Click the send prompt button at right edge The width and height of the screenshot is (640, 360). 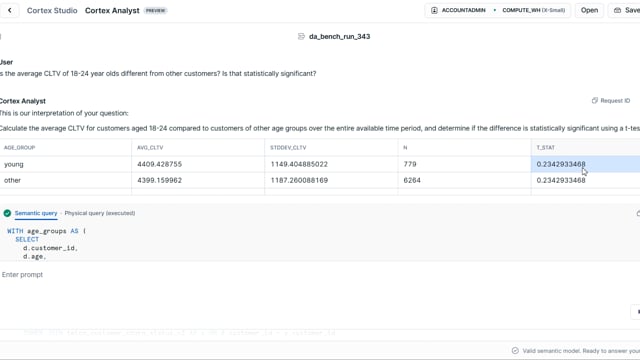coord(636,311)
